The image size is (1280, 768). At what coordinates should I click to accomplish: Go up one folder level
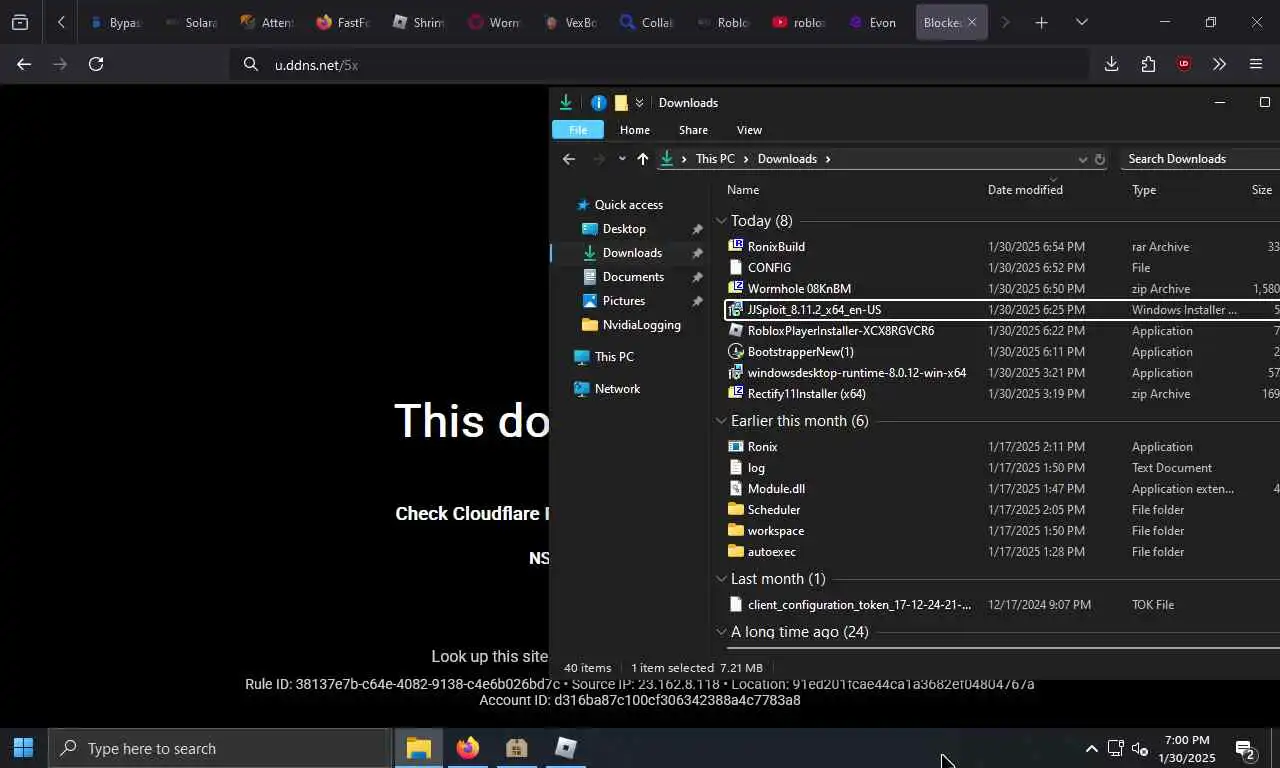642,159
